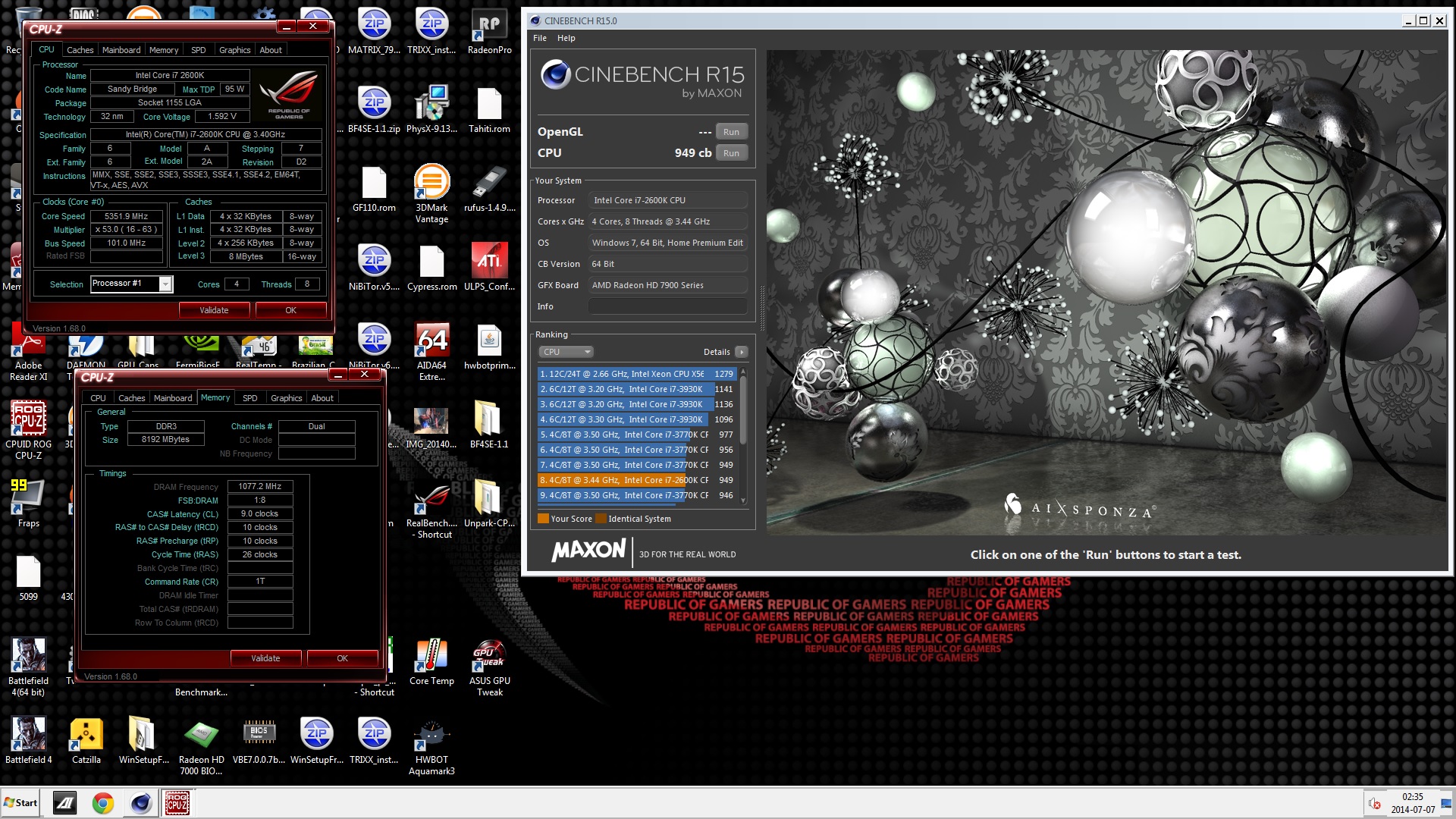Click the system tray clock
Image resolution: width=1456 pixels, height=819 pixels.
point(1412,803)
